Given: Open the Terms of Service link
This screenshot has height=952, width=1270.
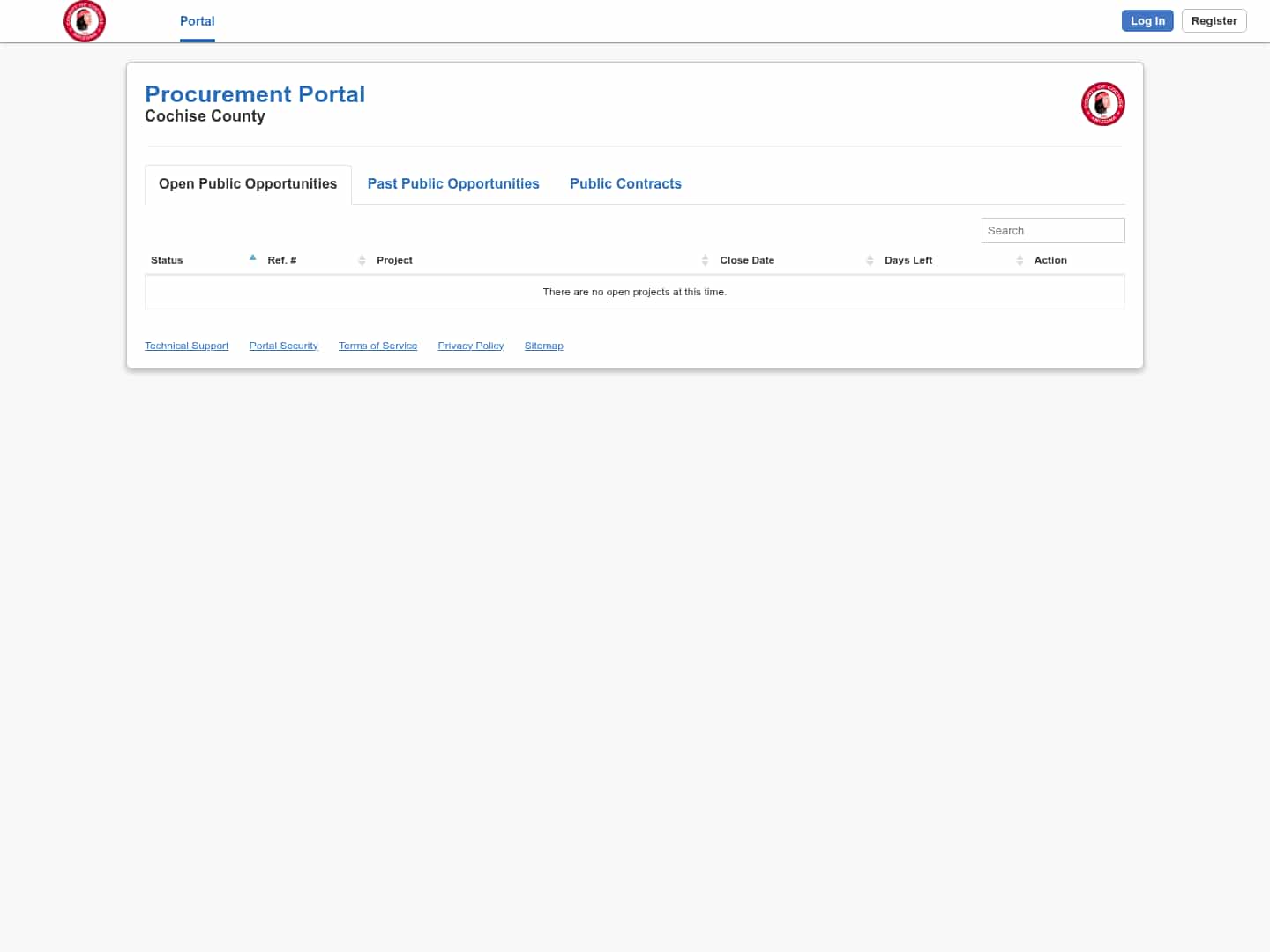Looking at the screenshot, I should click(x=377, y=345).
